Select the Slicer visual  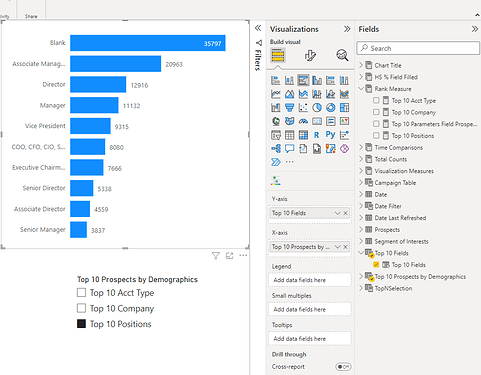[x=276, y=135]
